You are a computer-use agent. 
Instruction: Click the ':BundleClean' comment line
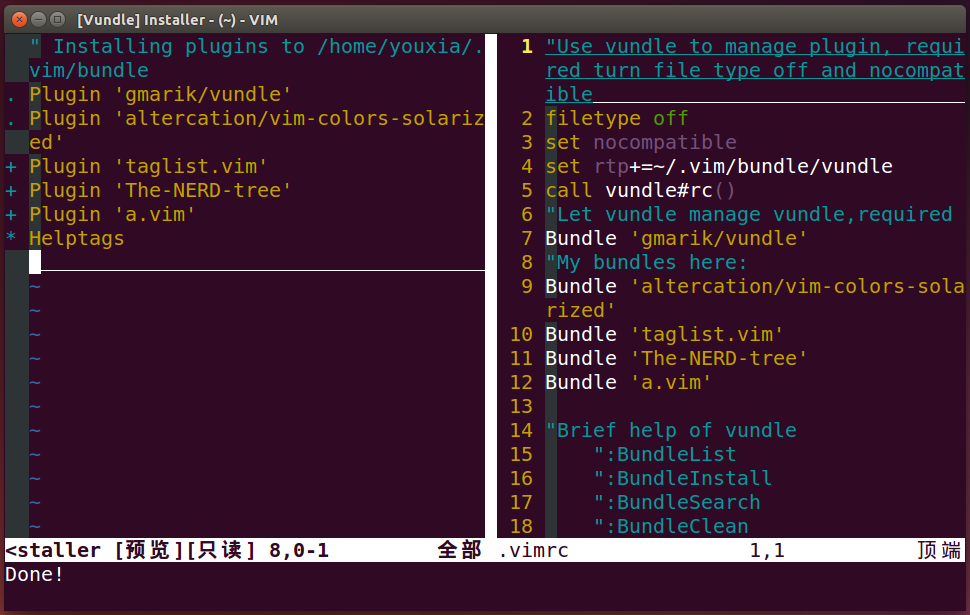tap(671, 527)
